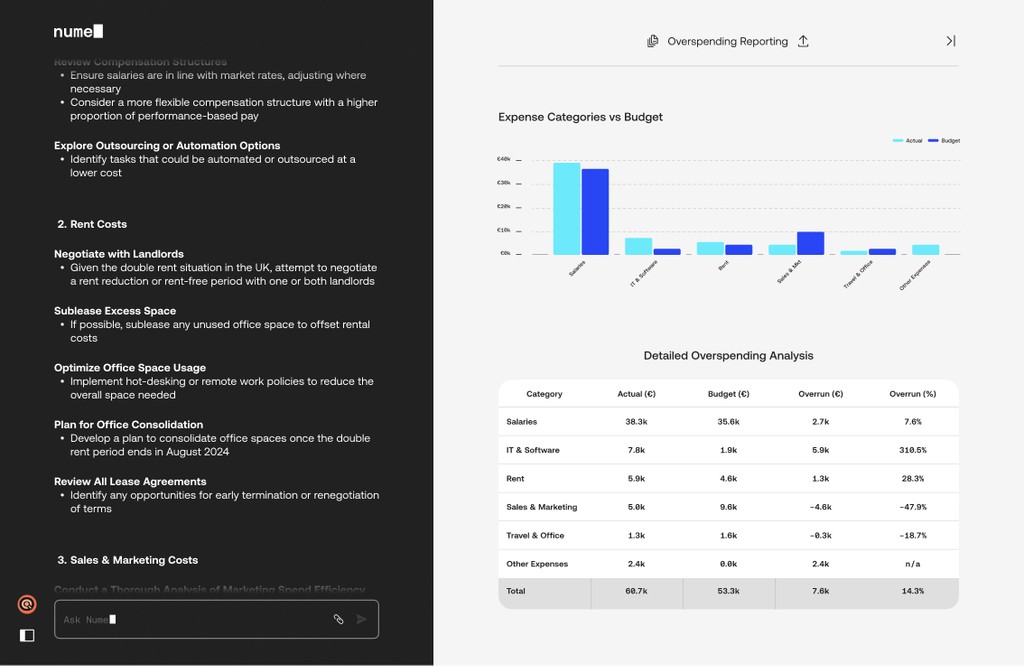Click the send arrow icon

pos(361,619)
